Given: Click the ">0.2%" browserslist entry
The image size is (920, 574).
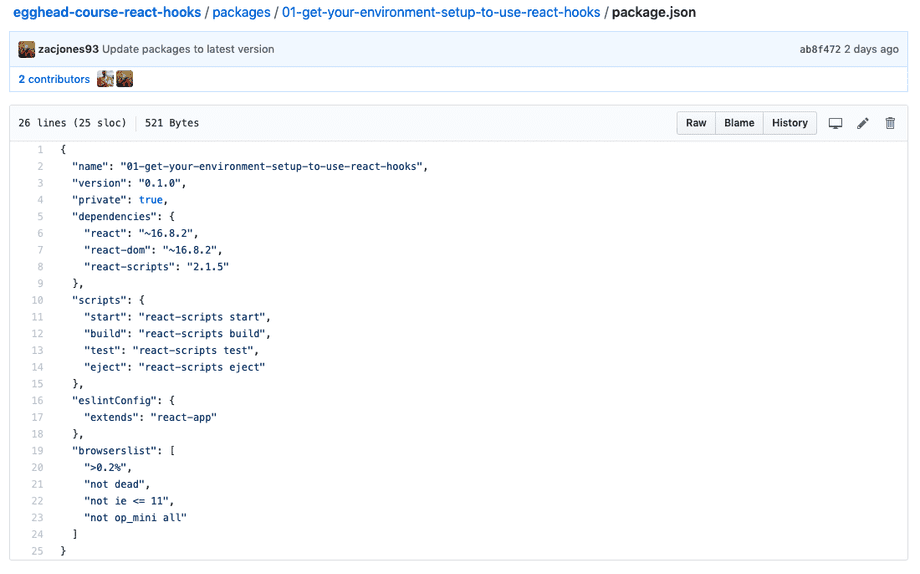Looking at the screenshot, I should 106,468.
